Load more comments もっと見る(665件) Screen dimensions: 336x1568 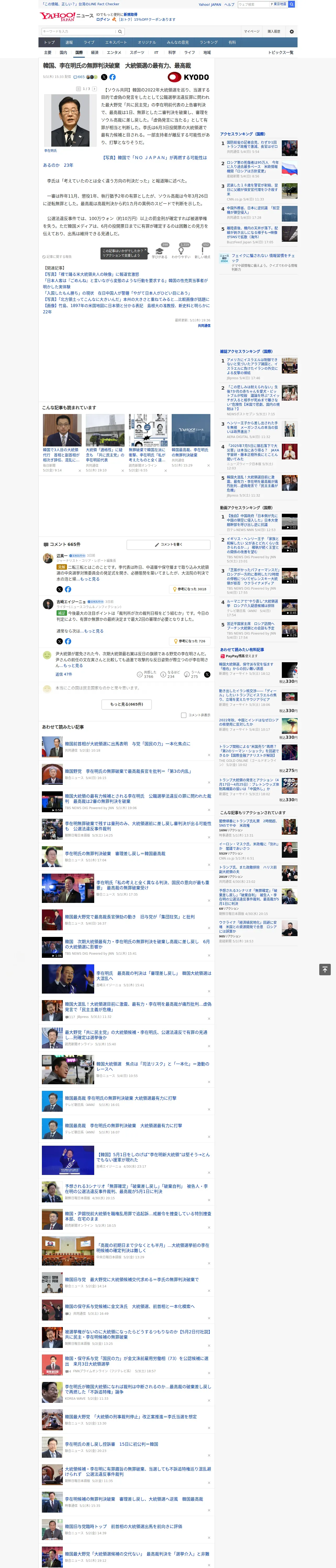[x=127, y=704]
